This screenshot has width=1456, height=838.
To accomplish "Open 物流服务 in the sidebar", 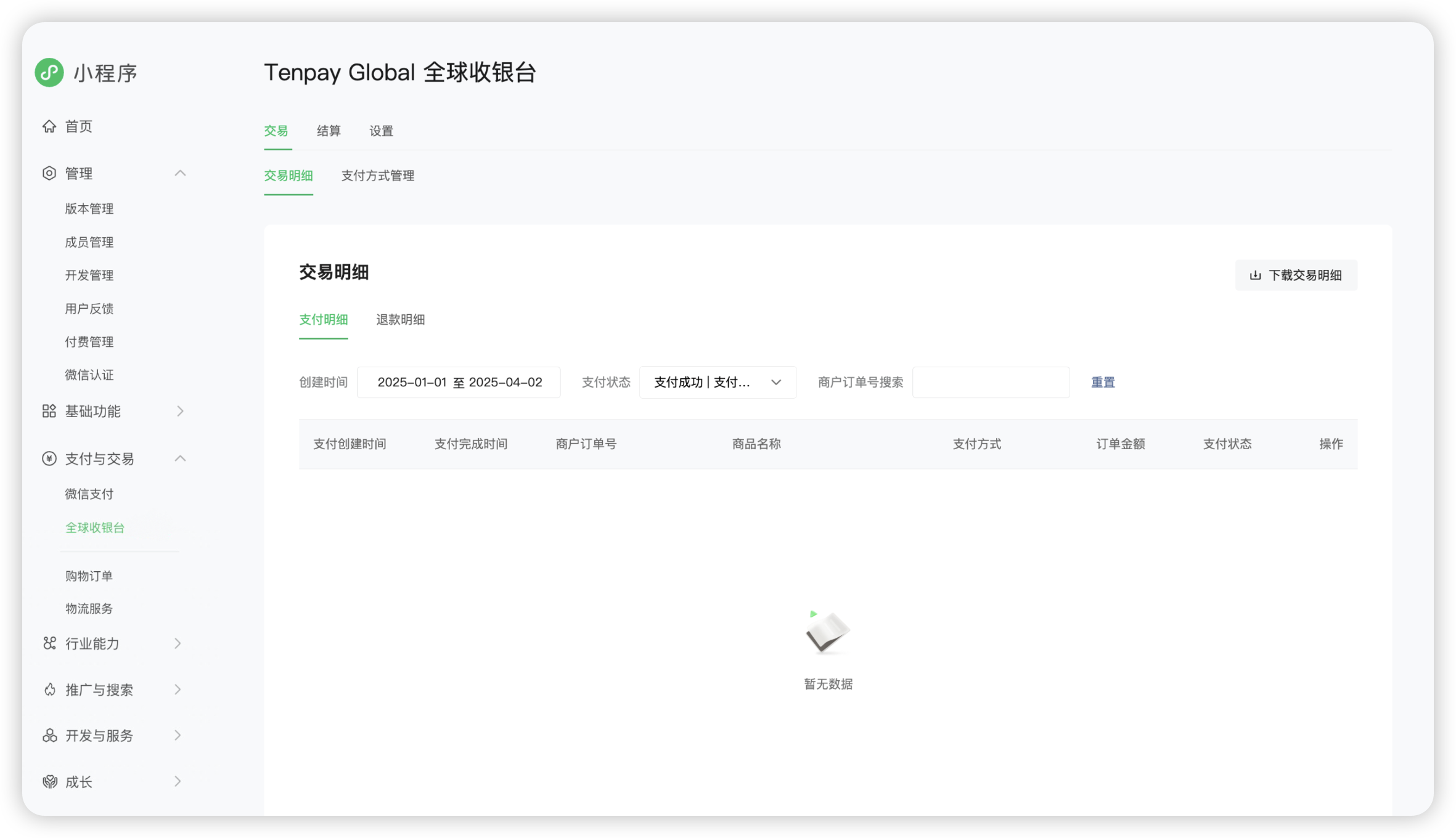I will tap(89, 609).
